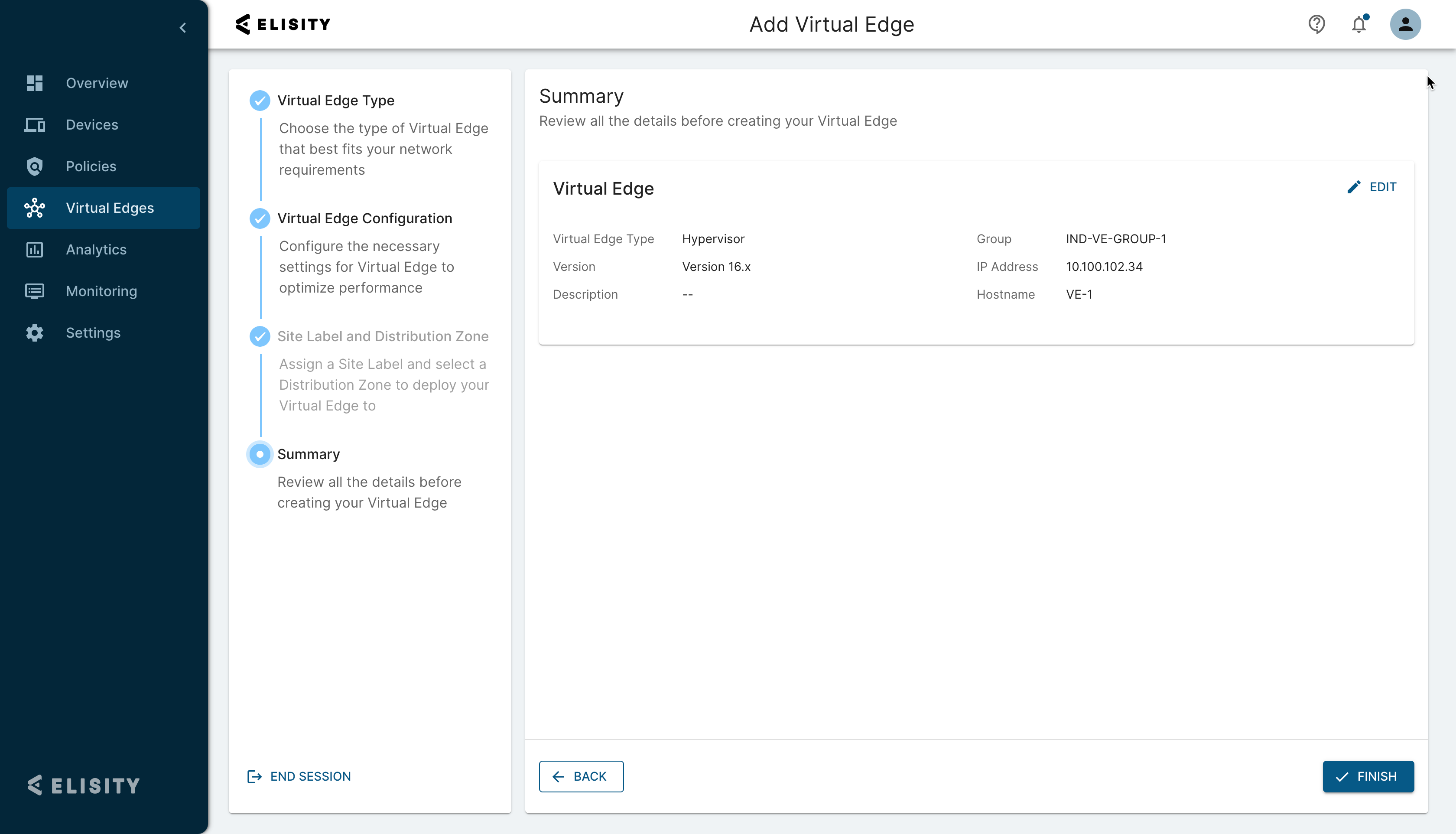
Task: Click the help question mark icon
Action: [1316, 24]
